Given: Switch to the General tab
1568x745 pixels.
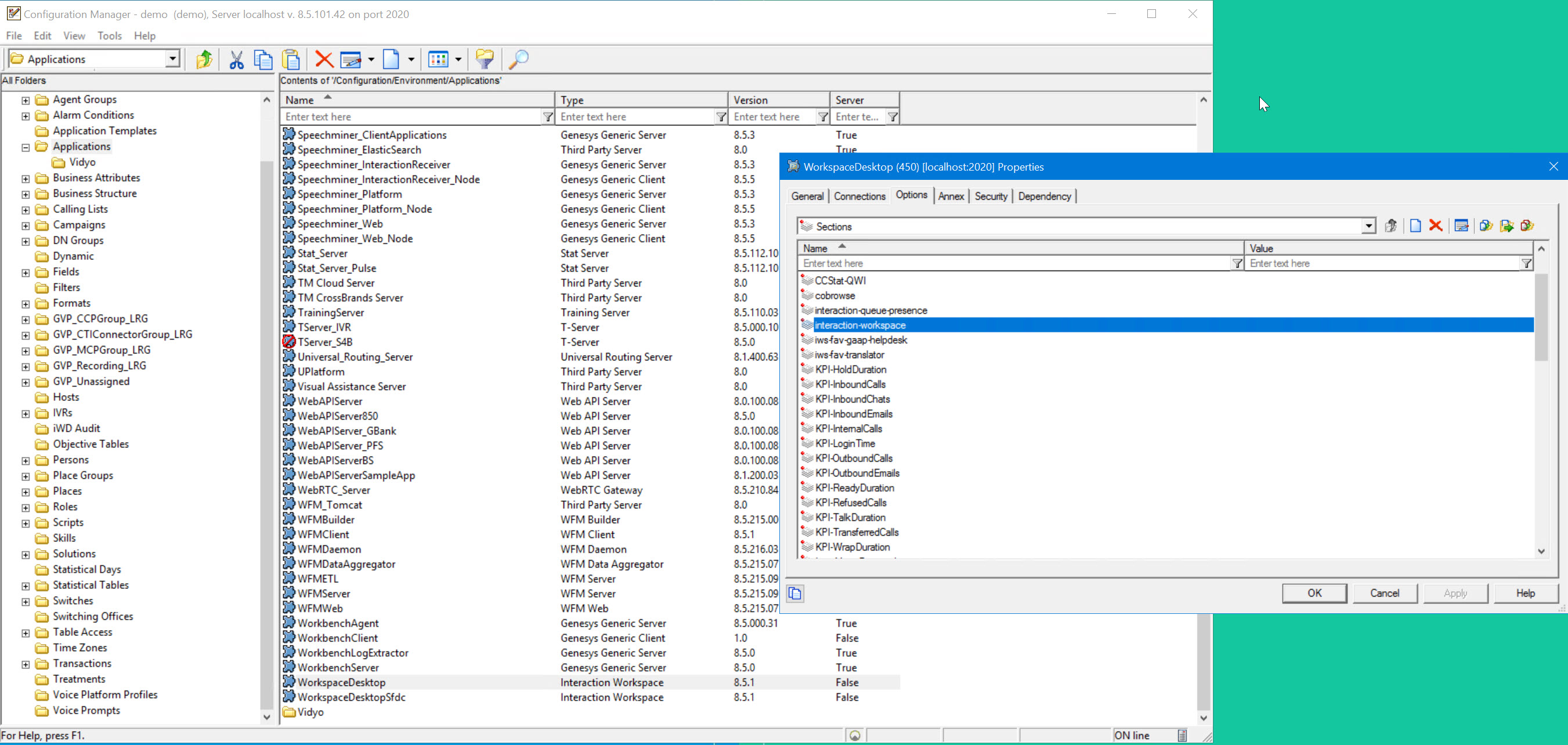Looking at the screenshot, I should coord(807,196).
